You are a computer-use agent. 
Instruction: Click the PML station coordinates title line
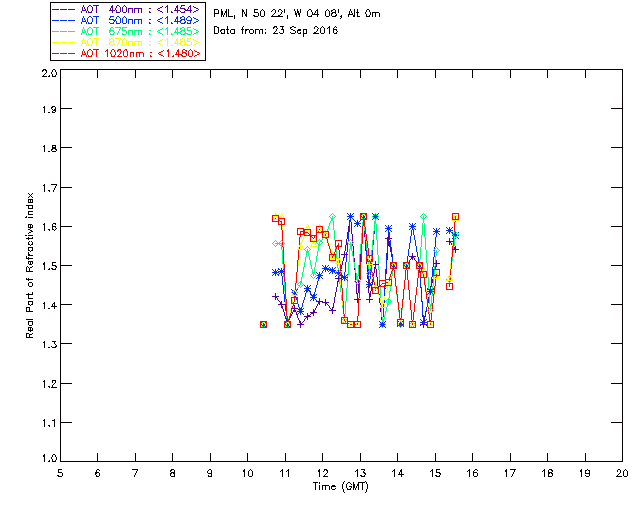point(297,14)
